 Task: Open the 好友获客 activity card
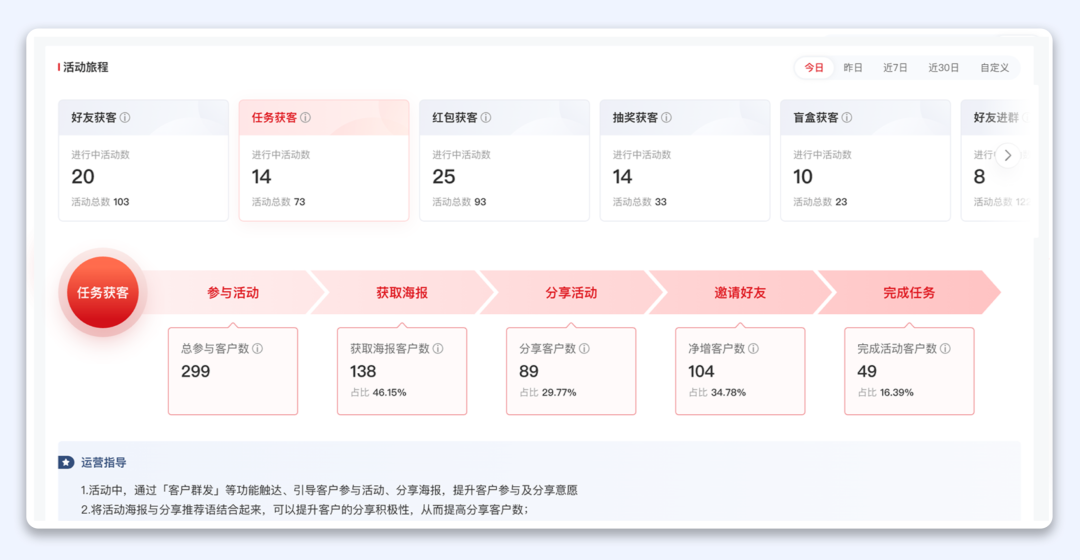tap(143, 160)
